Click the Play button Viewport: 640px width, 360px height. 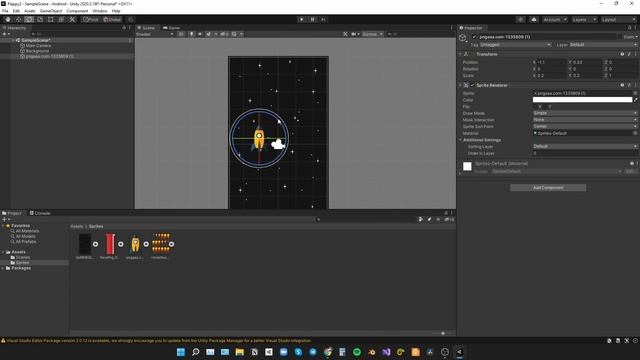pos(302,20)
